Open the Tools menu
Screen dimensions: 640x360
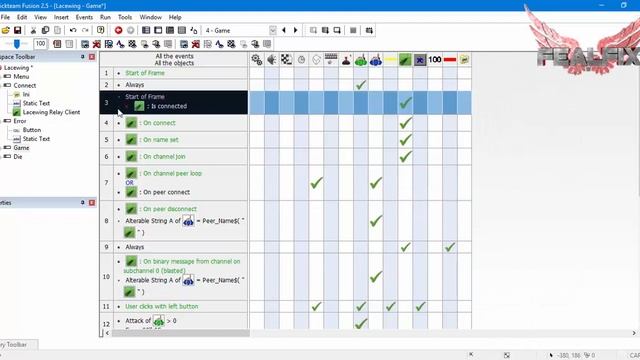pyautogui.click(x=125, y=17)
